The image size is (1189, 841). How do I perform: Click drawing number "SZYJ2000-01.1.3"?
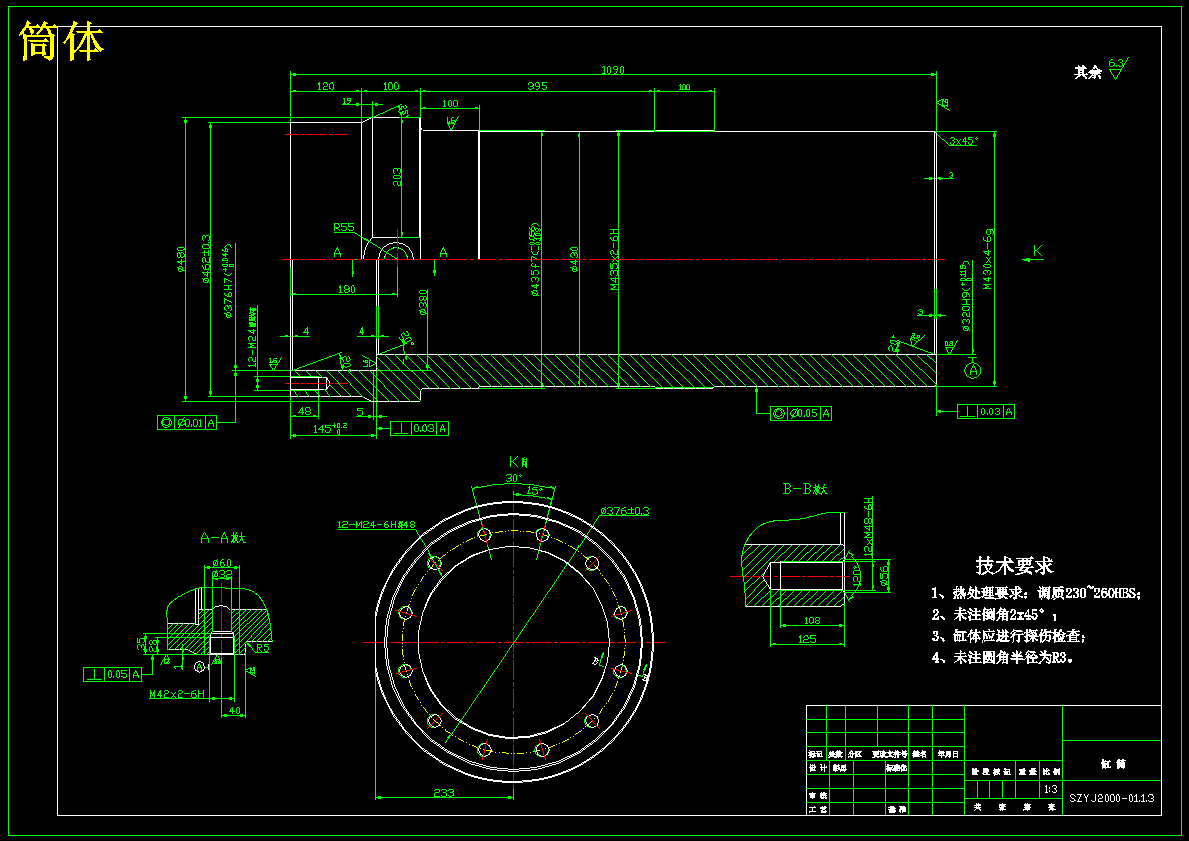[1112, 798]
